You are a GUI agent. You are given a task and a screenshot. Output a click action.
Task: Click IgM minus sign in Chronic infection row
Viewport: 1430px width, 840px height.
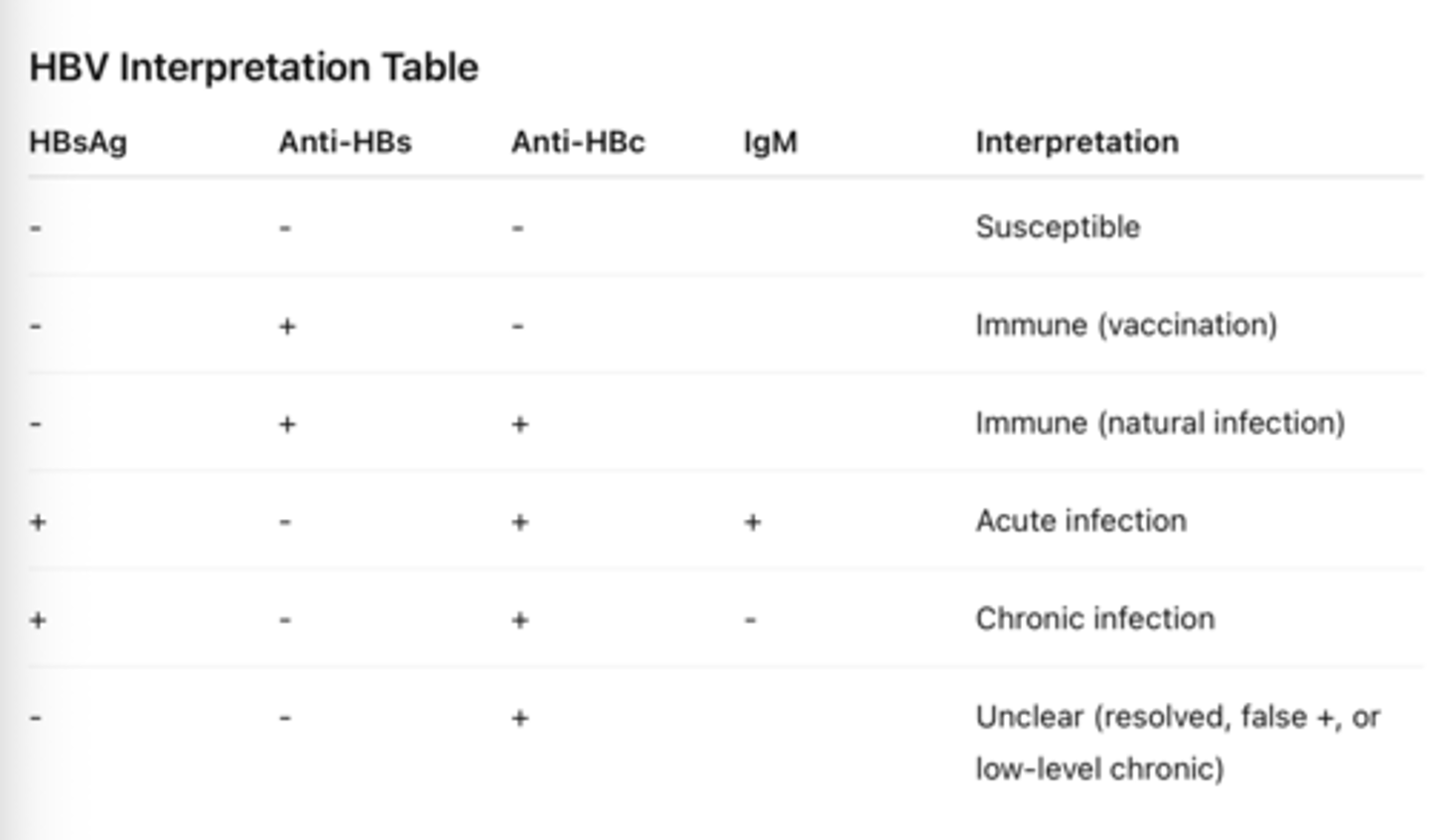point(751,621)
